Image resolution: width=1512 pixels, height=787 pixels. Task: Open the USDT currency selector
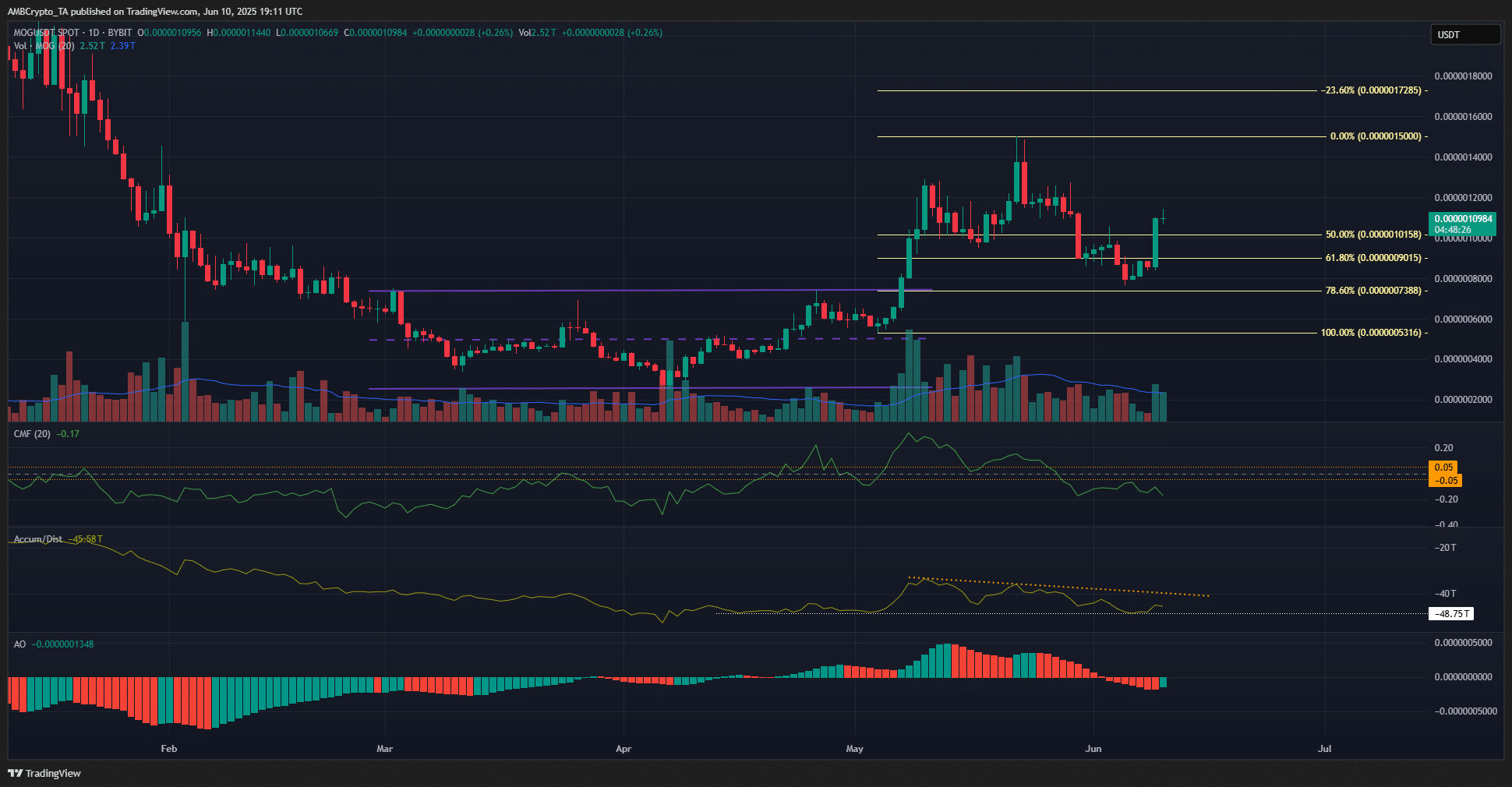[1464, 34]
